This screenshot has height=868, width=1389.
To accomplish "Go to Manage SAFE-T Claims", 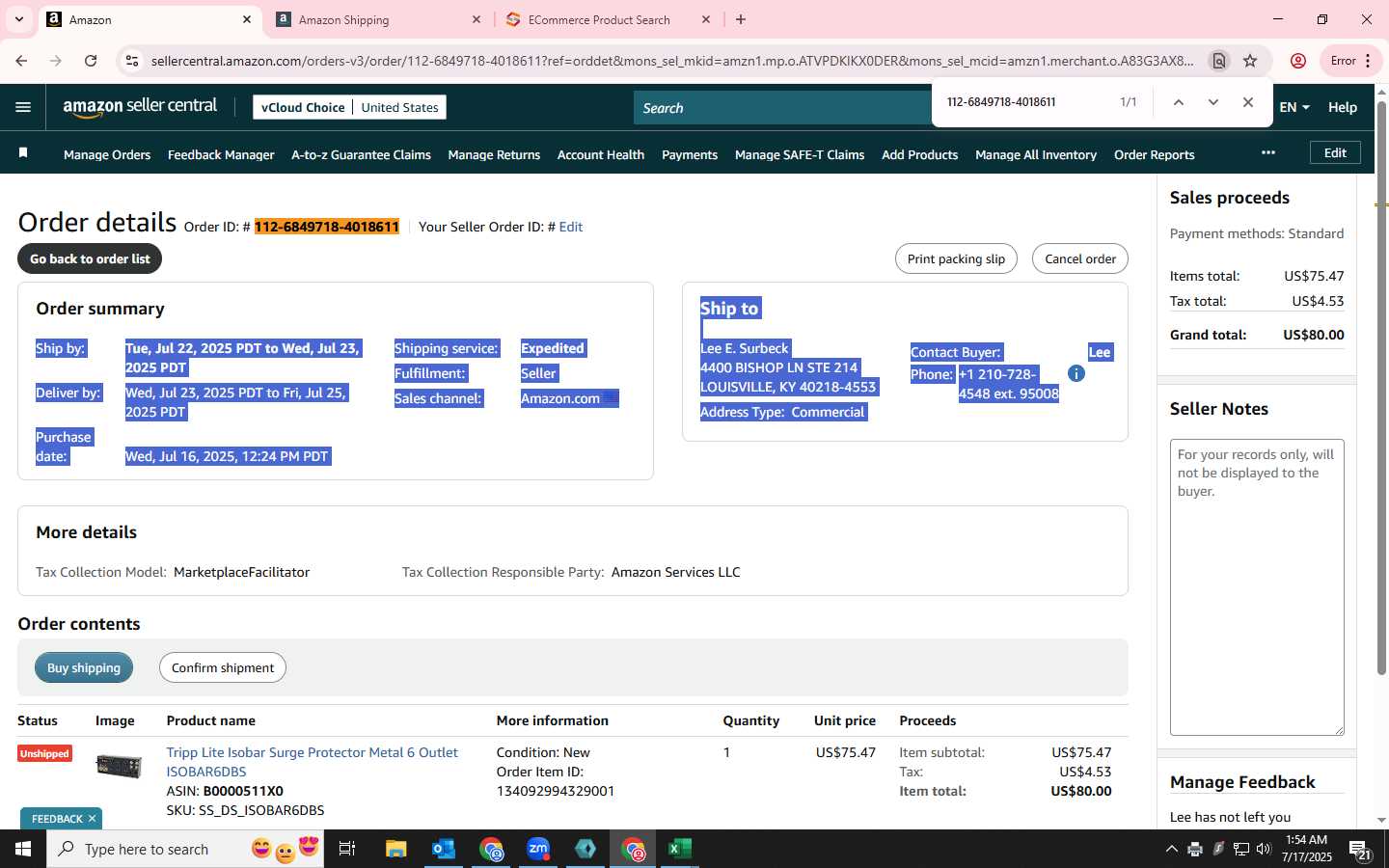I will coord(800,154).
